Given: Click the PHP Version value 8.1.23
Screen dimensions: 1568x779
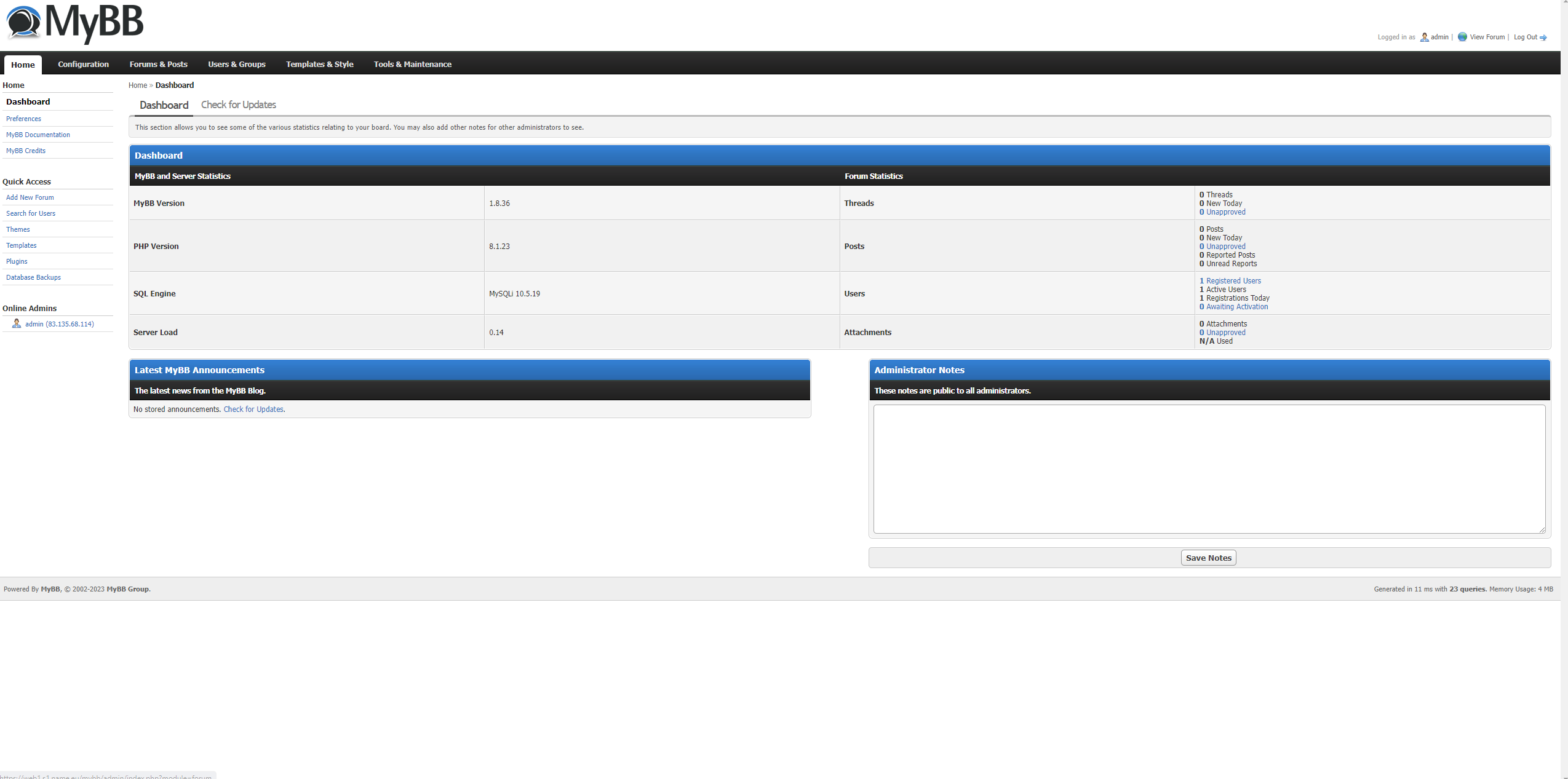Looking at the screenshot, I should pos(499,247).
